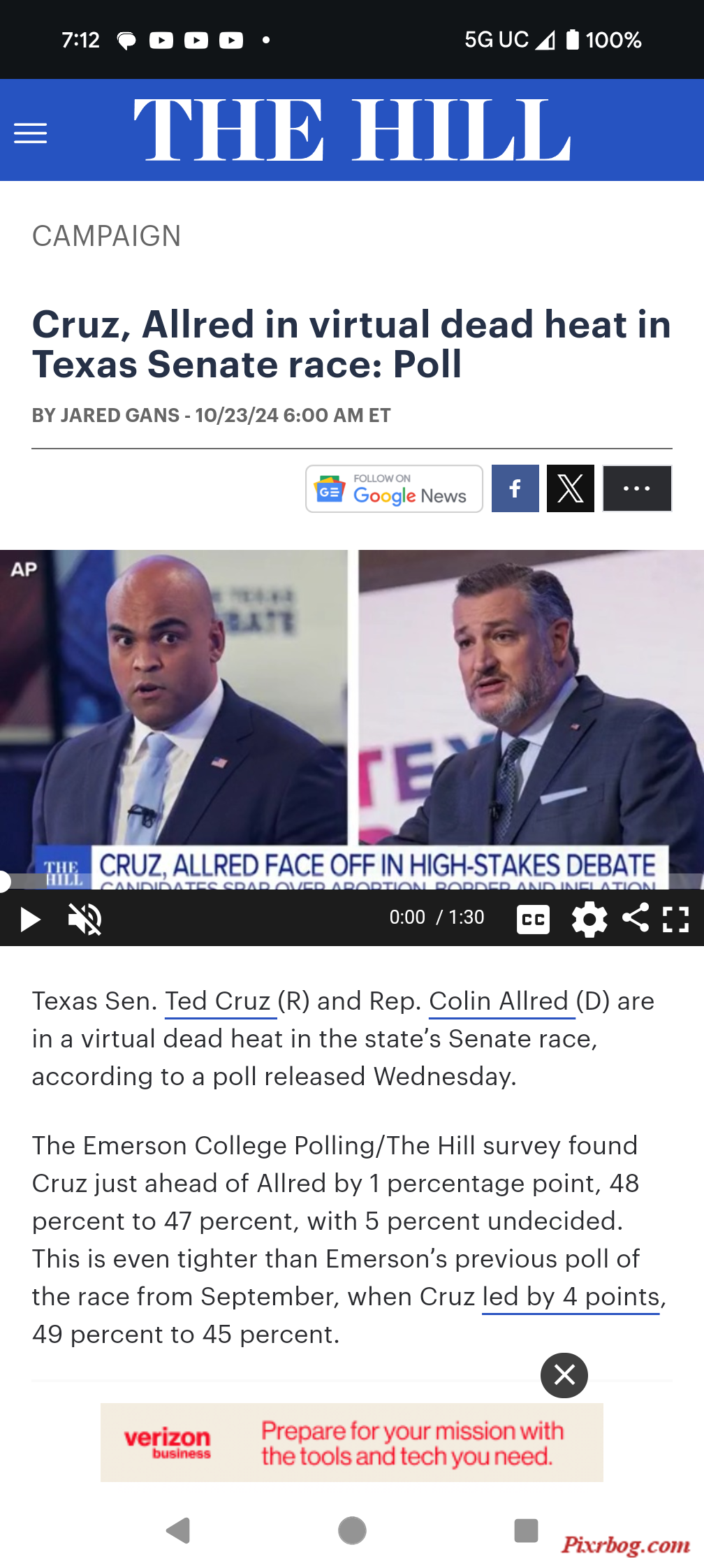Open Colin Allred link
Viewport: 704px width, 1568px height.
click(x=499, y=1001)
